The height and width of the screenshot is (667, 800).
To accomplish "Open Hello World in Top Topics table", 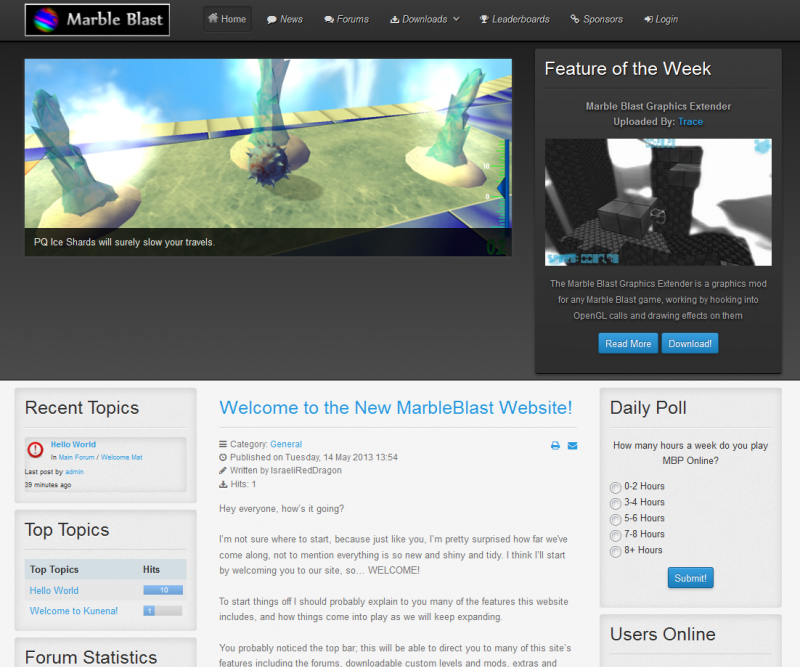I will (54, 590).
